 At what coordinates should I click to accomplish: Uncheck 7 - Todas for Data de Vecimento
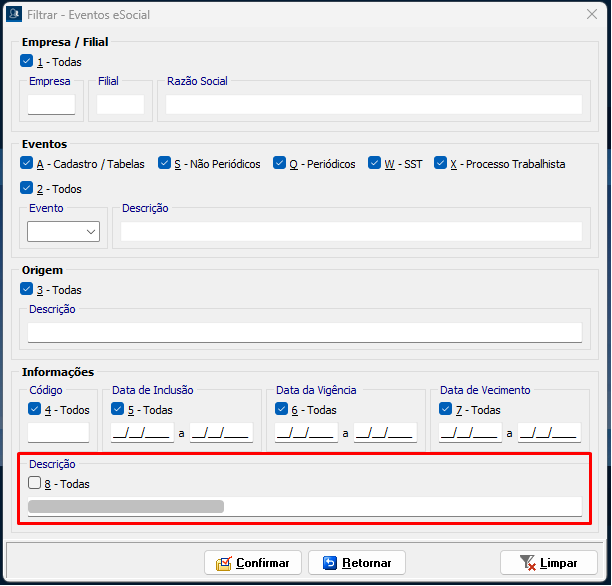pyautogui.click(x=446, y=409)
